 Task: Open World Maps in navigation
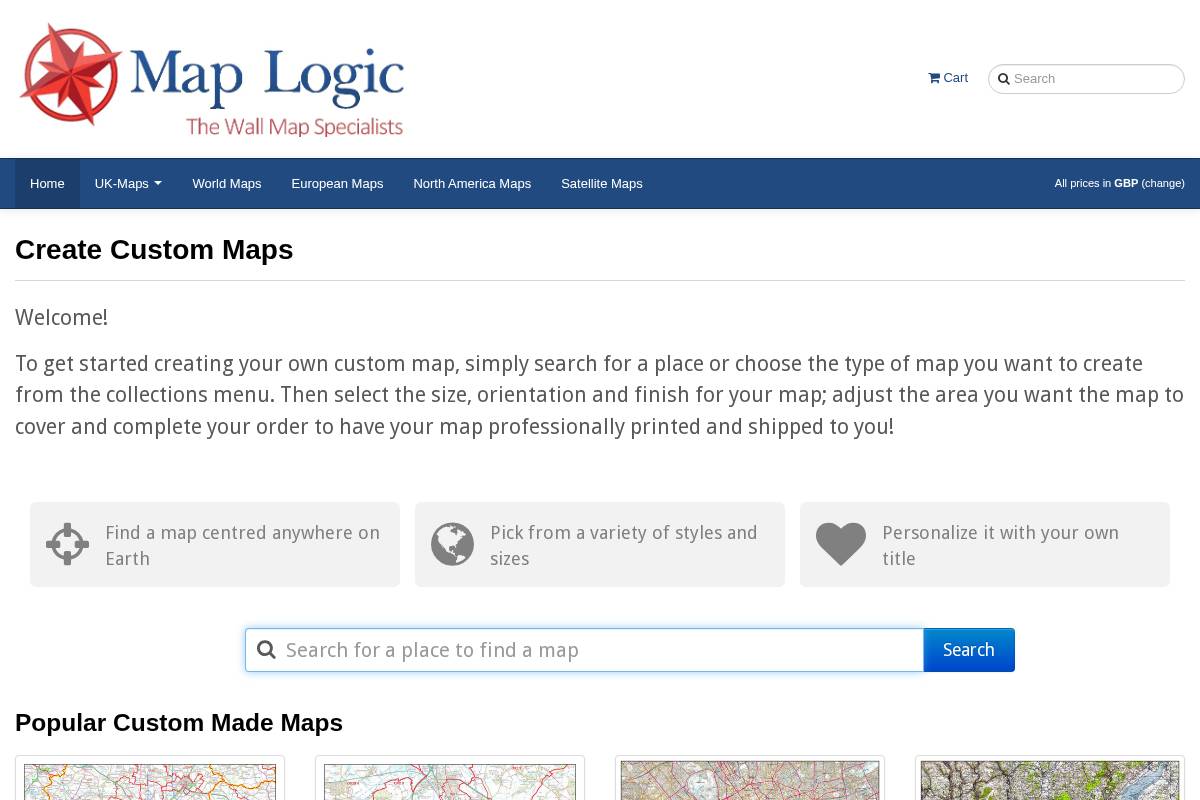[x=227, y=183]
